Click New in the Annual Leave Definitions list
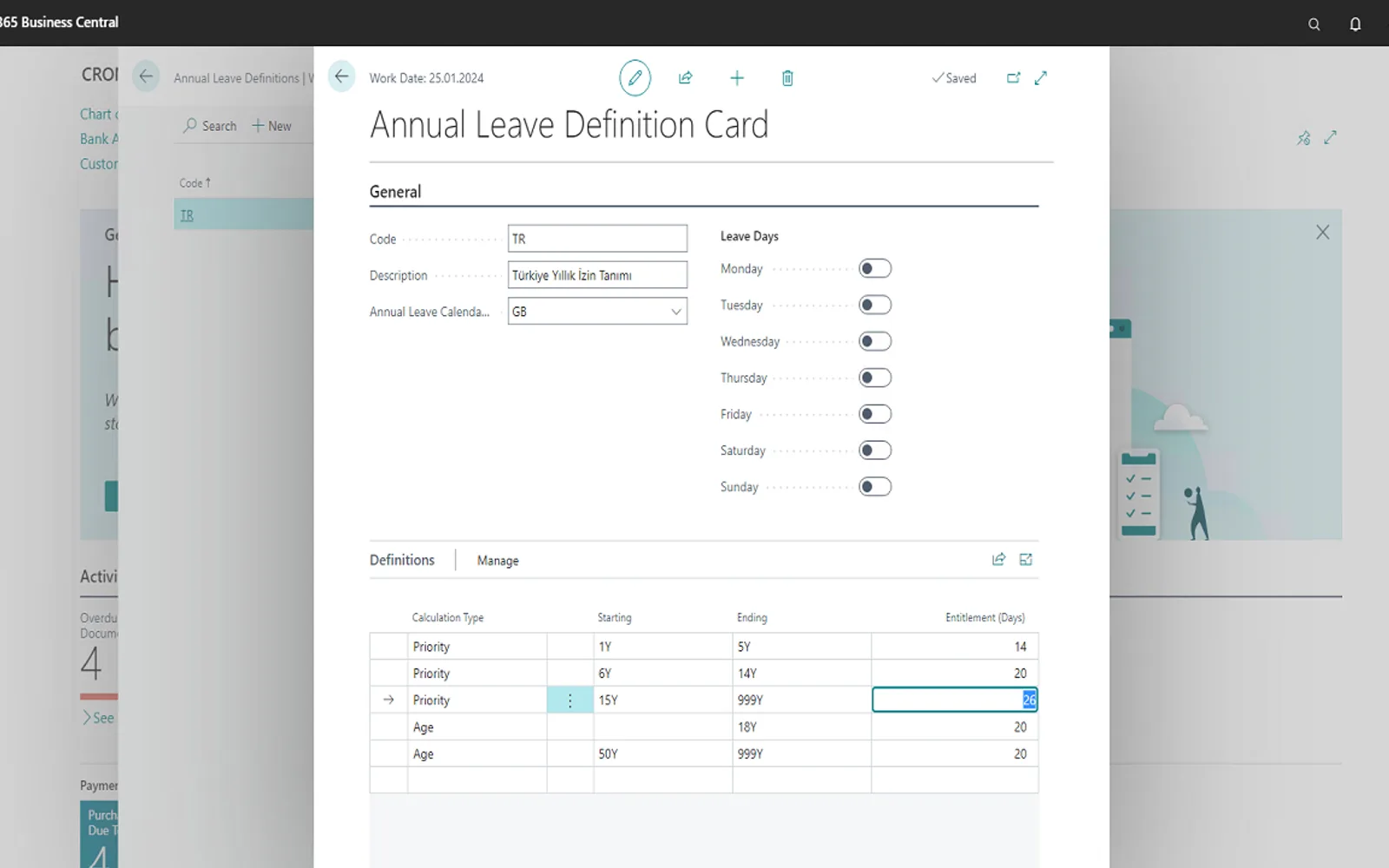 271,126
